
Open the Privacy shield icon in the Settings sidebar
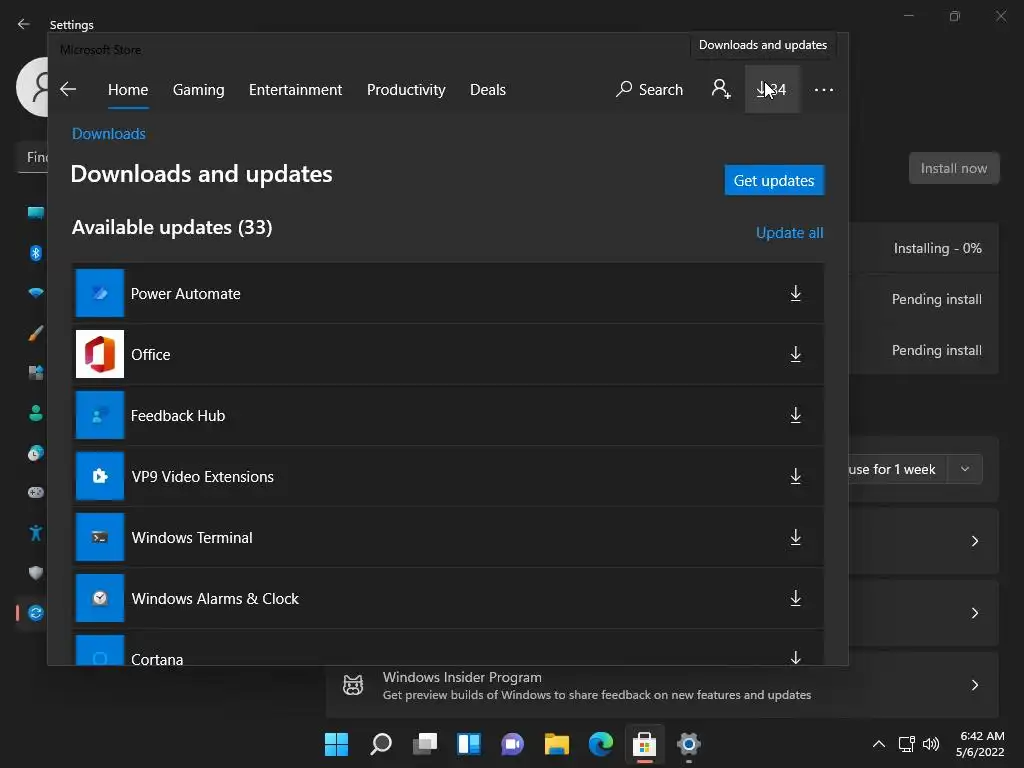[35, 573]
